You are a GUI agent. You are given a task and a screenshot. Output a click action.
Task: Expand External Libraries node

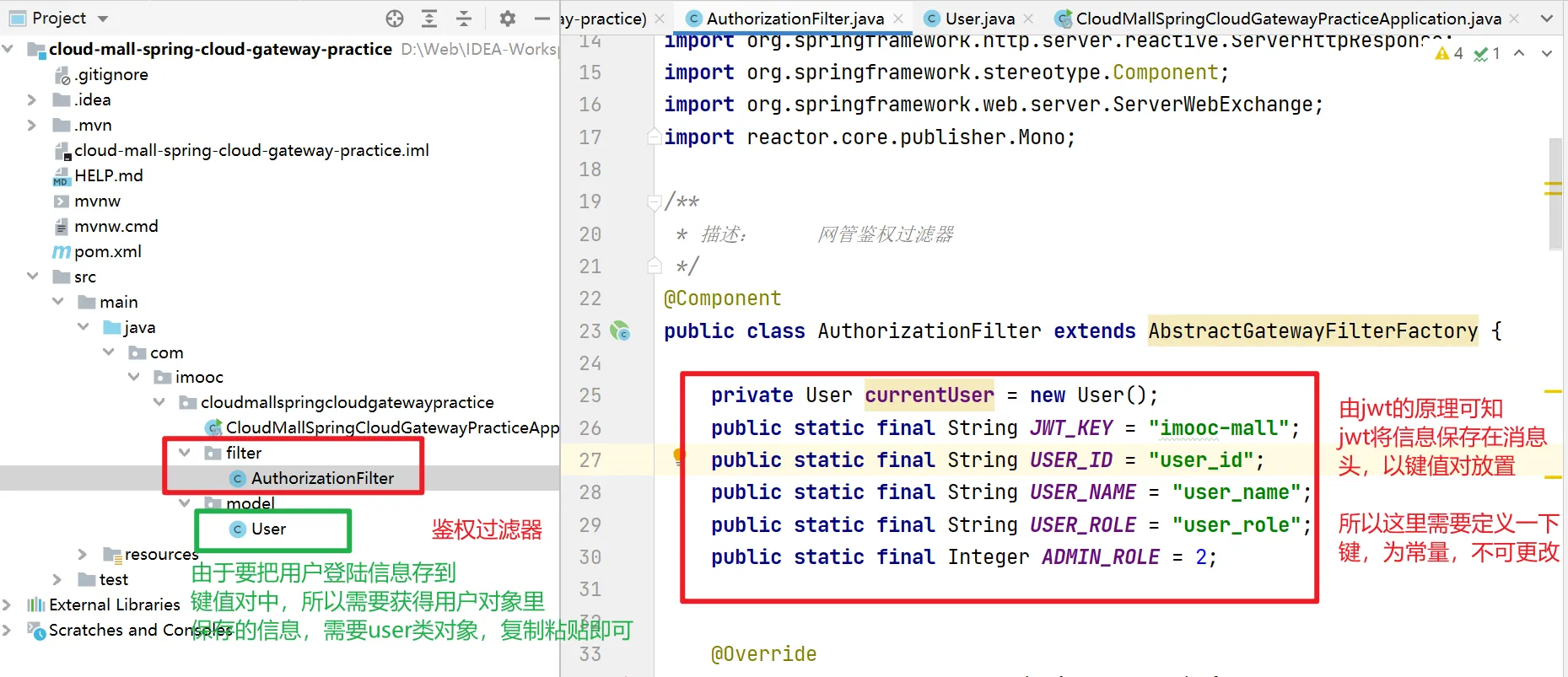click(x=7, y=604)
